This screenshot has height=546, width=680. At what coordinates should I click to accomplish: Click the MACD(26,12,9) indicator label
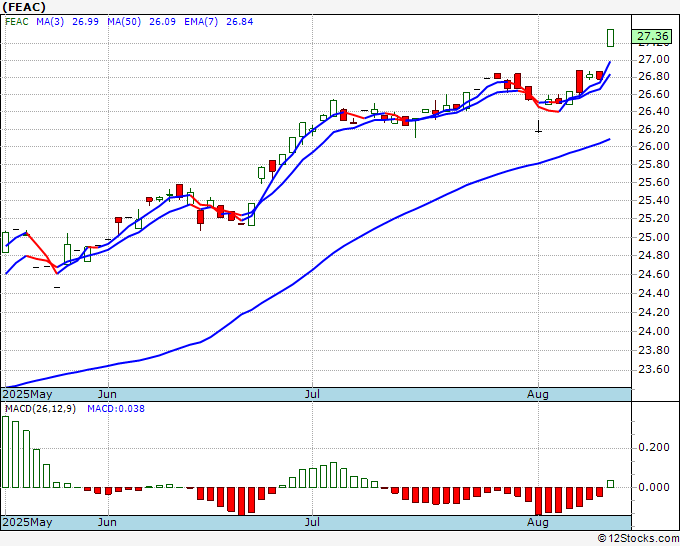40,409
